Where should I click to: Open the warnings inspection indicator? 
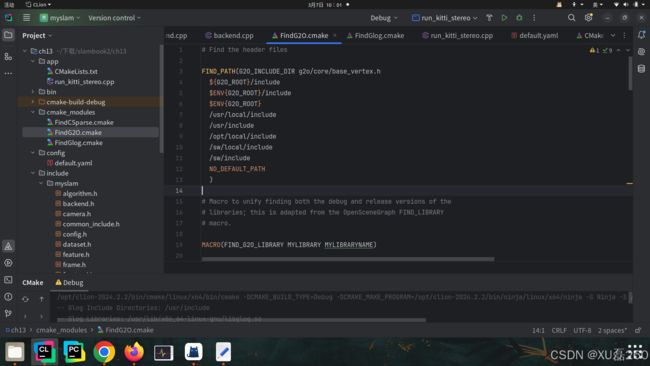[x=594, y=51]
